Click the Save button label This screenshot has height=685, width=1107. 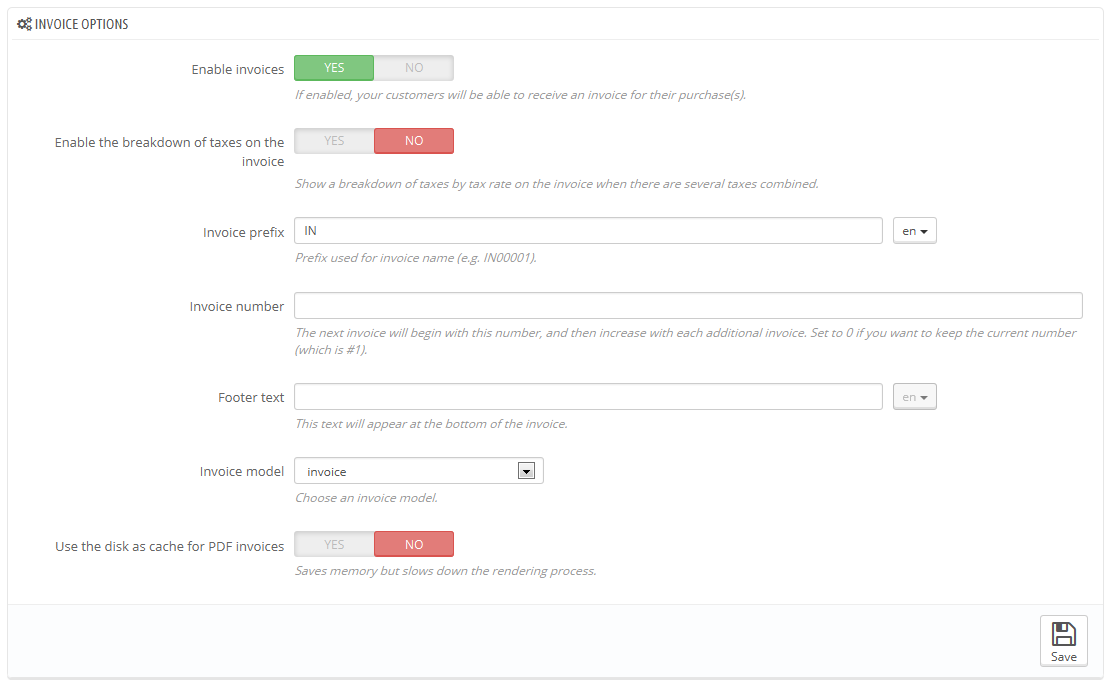pos(1063,657)
